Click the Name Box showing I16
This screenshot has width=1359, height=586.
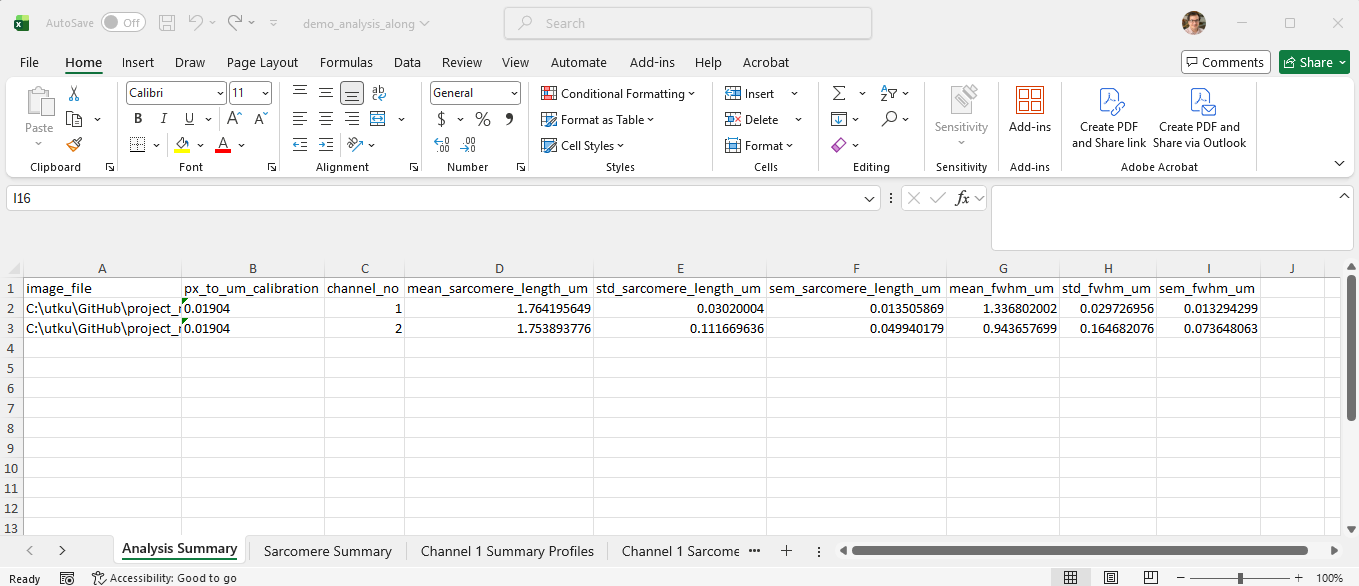[443, 198]
